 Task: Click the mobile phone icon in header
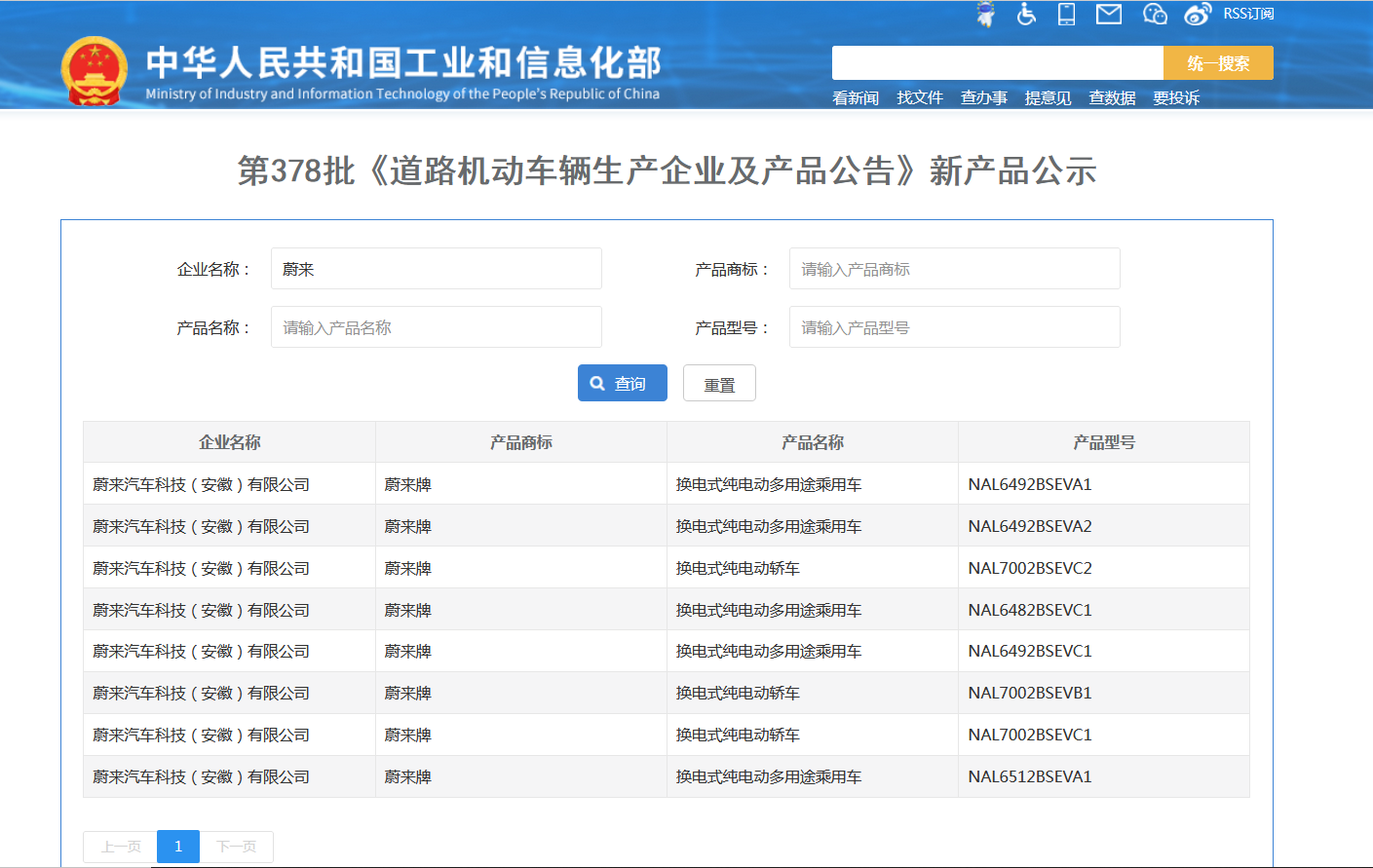coord(1067,14)
